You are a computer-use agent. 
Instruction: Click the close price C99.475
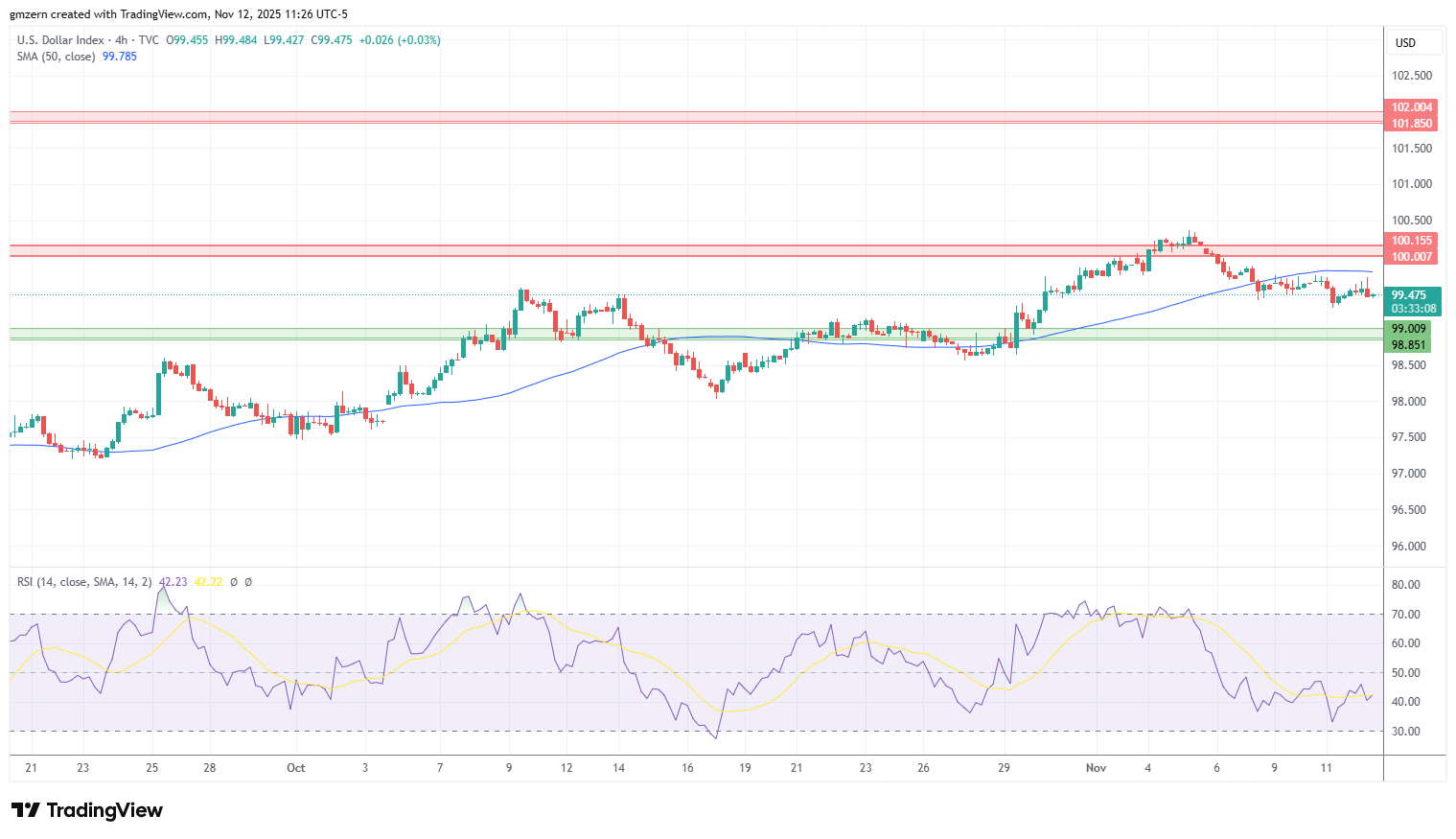point(332,40)
